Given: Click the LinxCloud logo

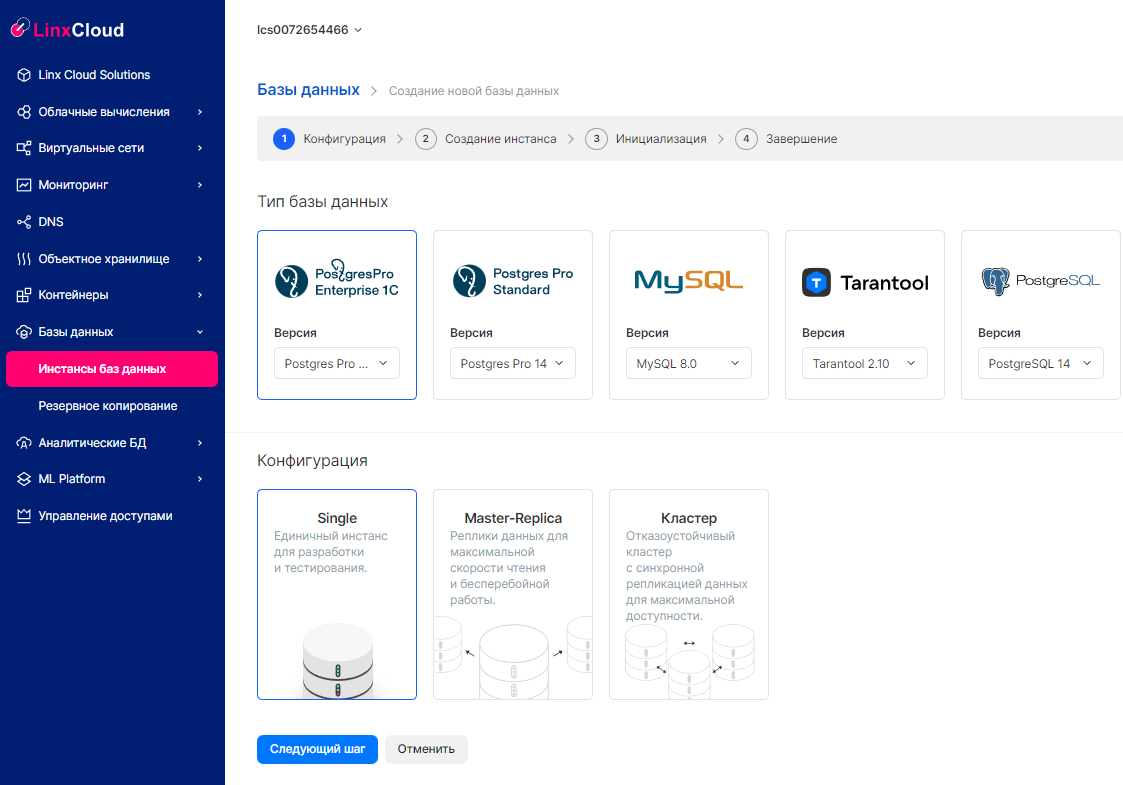Looking at the screenshot, I should point(67,29).
